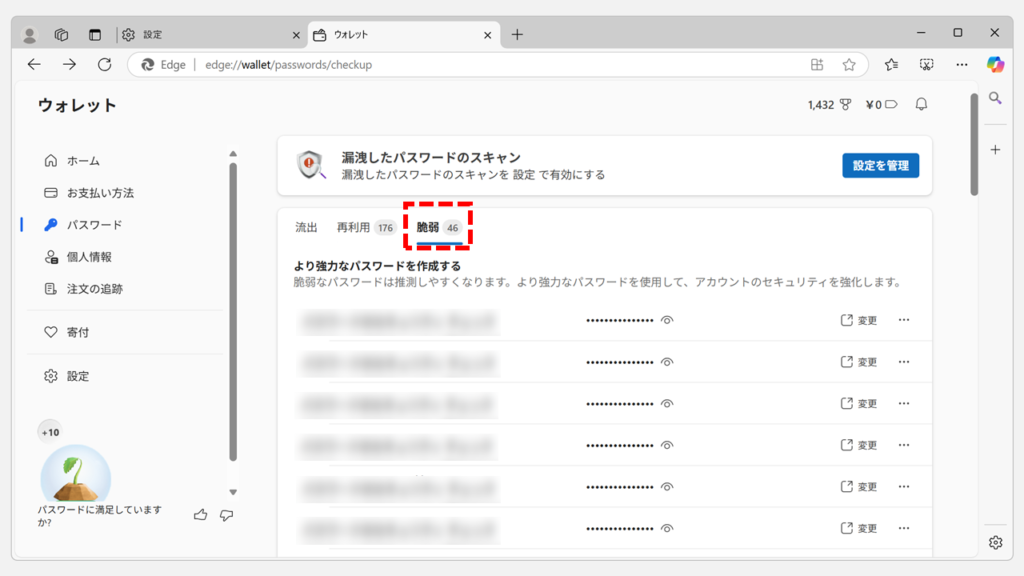The image size is (1024, 576).
Task: Show password in the fourth row
Action: click(667, 445)
